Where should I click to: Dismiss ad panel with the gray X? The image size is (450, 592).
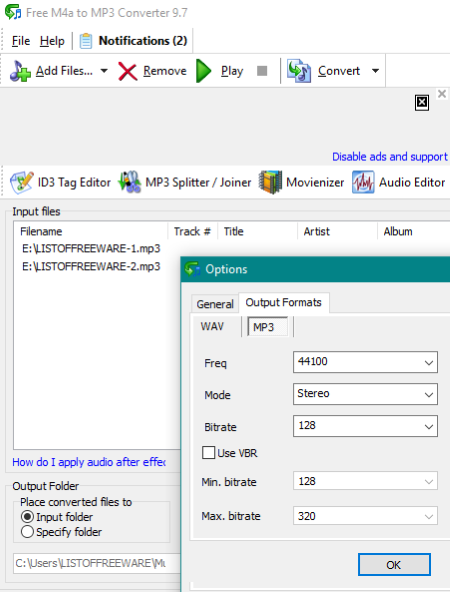tap(442, 94)
